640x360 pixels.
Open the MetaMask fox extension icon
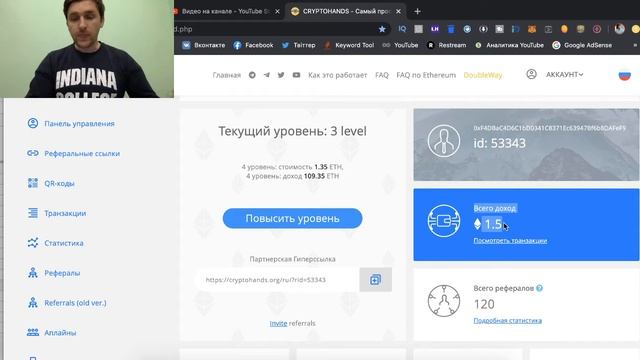532,29
